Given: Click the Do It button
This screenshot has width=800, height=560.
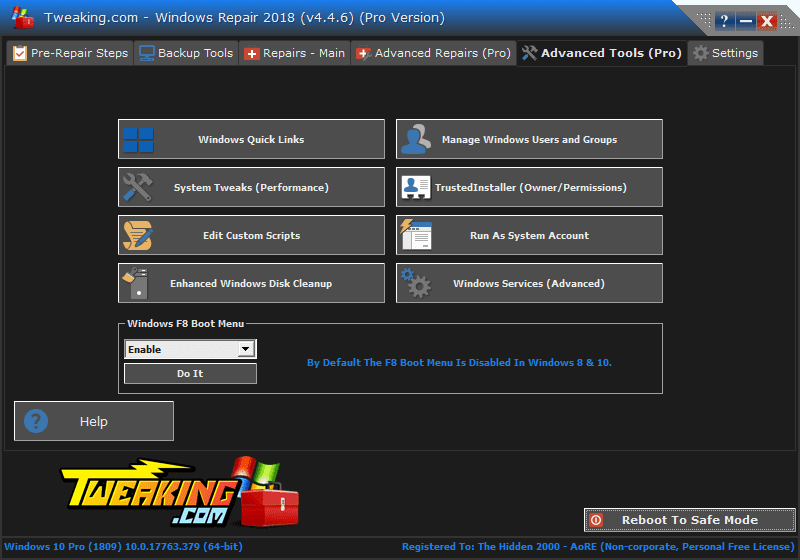Looking at the screenshot, I should pos(190,373).
